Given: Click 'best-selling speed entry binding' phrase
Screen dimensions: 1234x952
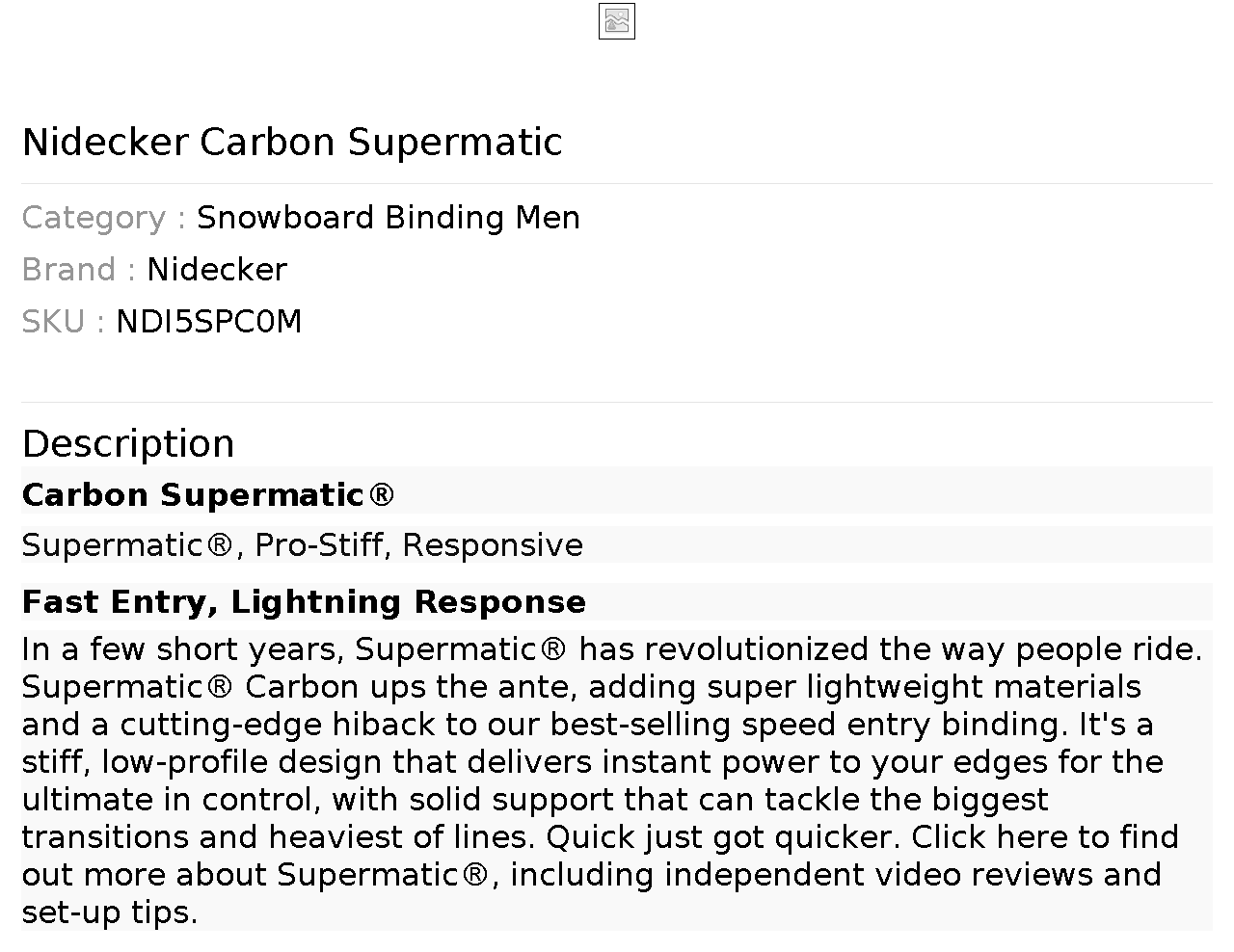Looking at the screenshot, I should 768,725.
